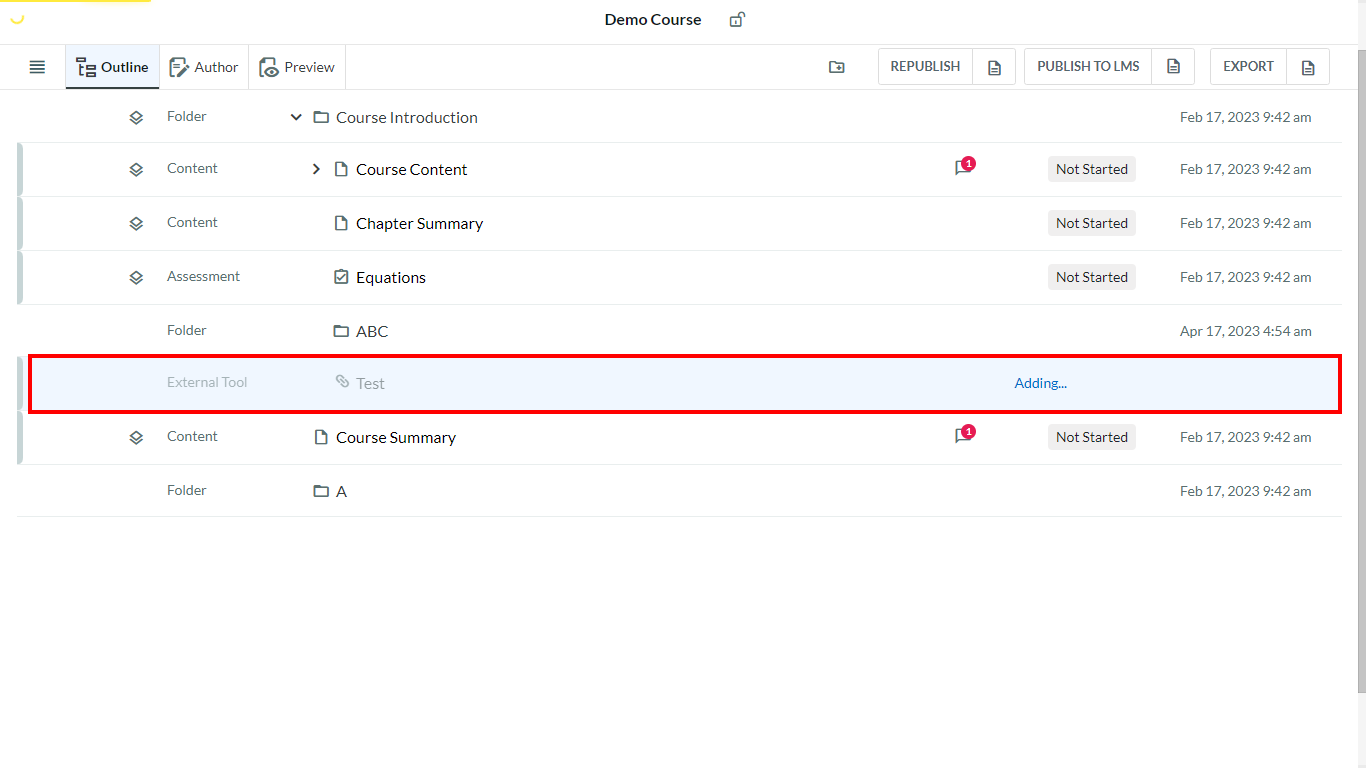This screenshot has width=1366, height=768.
Task: Click the page icon beside Course Content
Action: tap(341, 169)
